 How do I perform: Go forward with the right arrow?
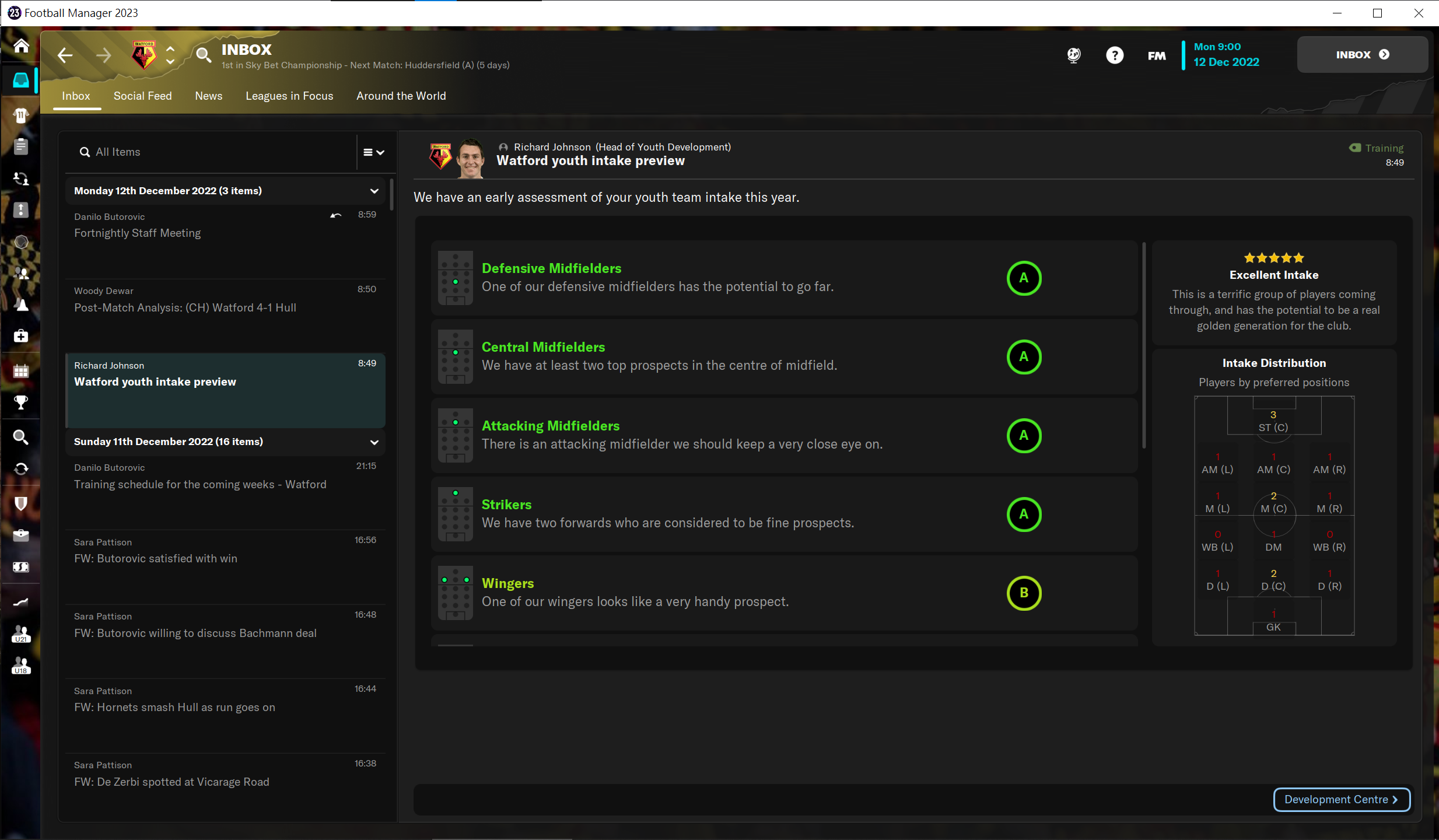(104, 55)
